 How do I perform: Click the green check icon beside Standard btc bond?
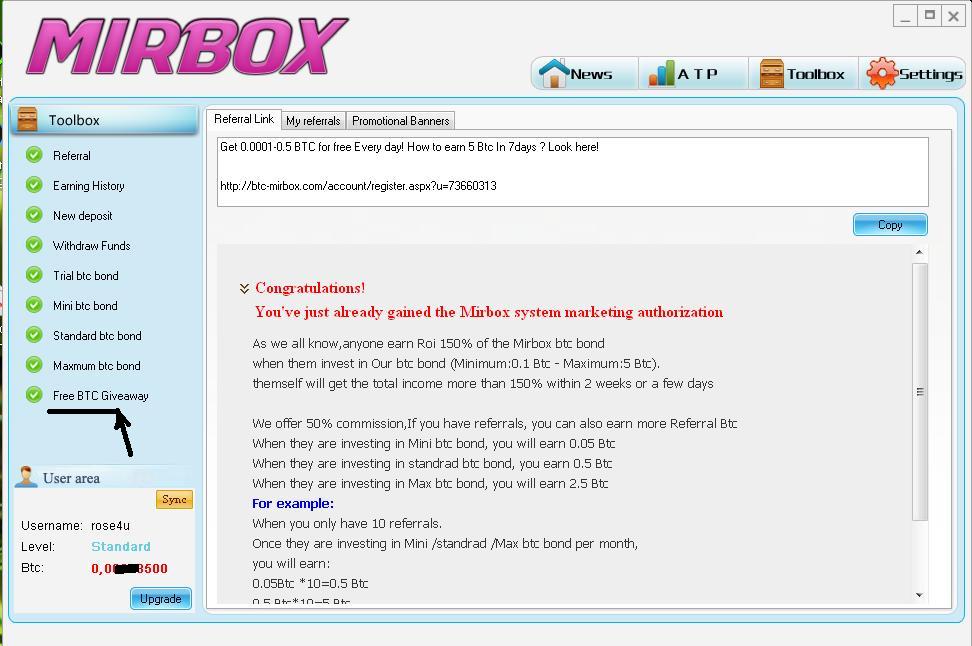point(34,335)
